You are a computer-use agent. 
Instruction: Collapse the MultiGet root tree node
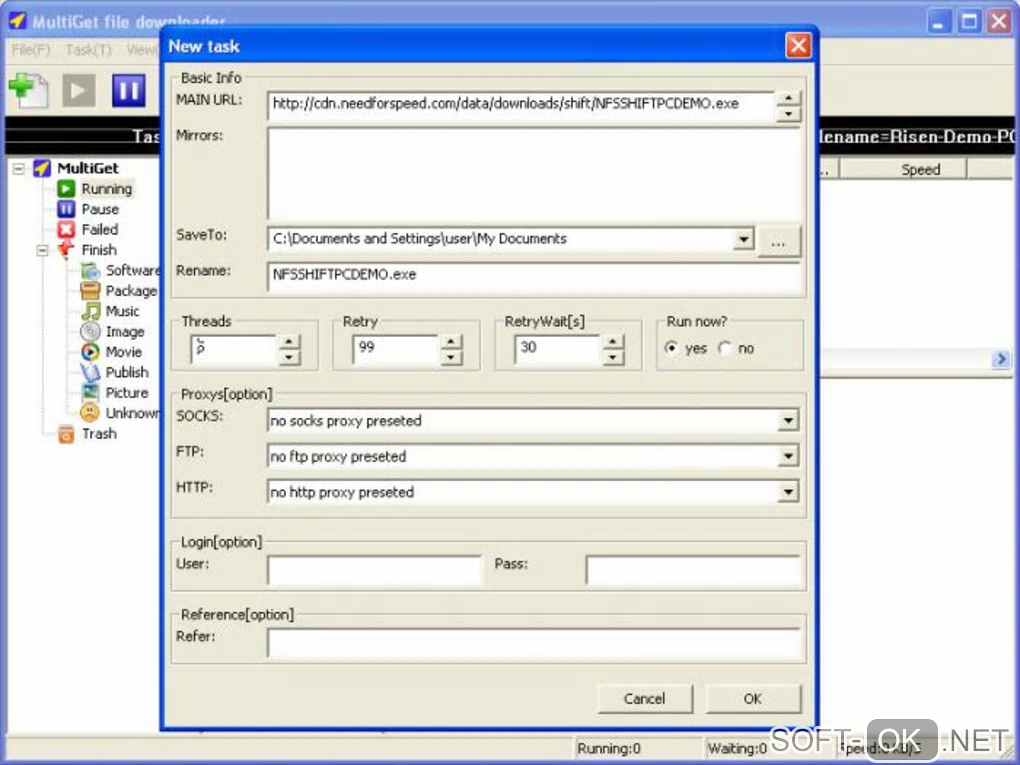pos(19,169)
